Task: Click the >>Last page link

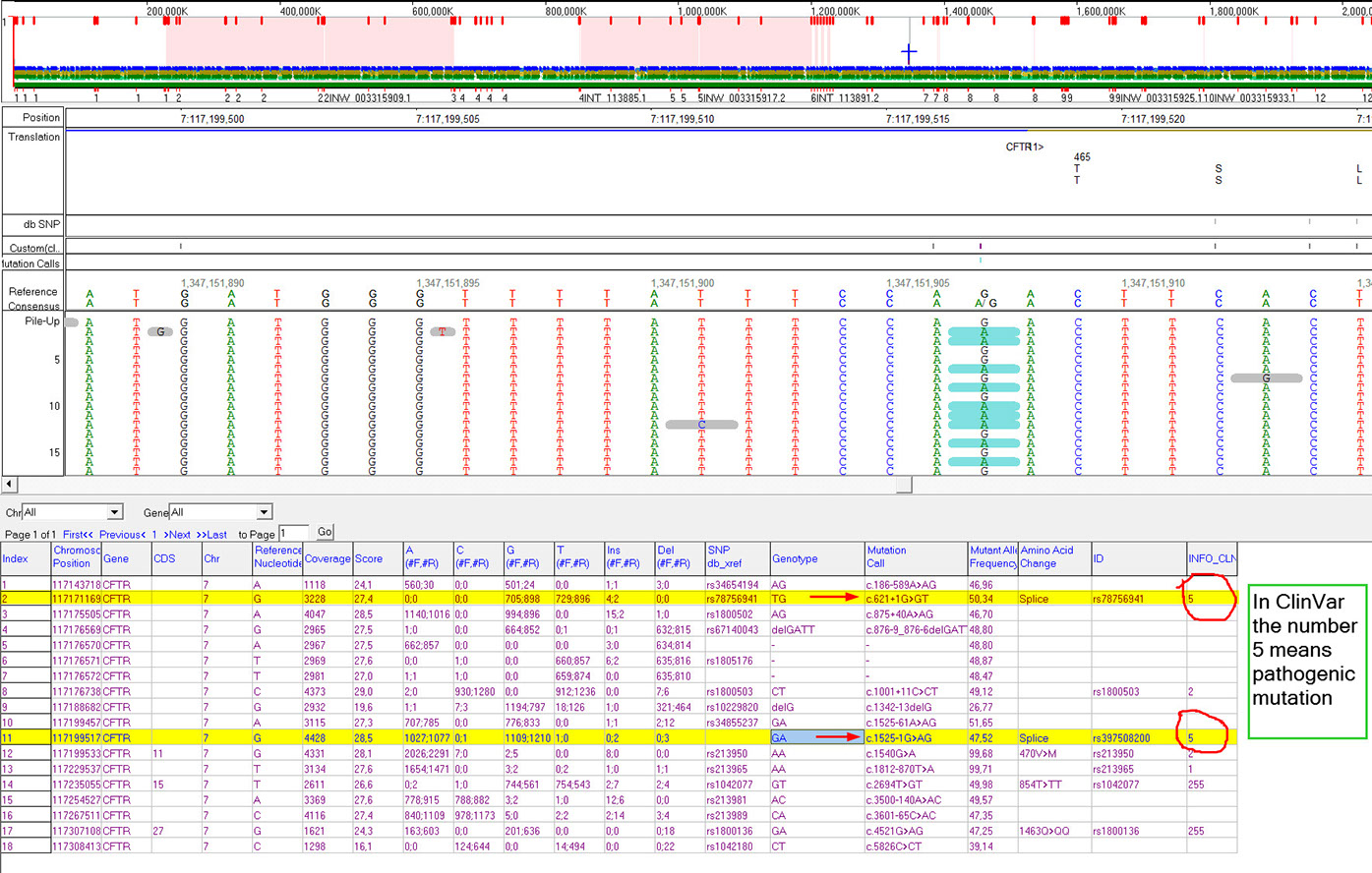Action: point(211,535)
